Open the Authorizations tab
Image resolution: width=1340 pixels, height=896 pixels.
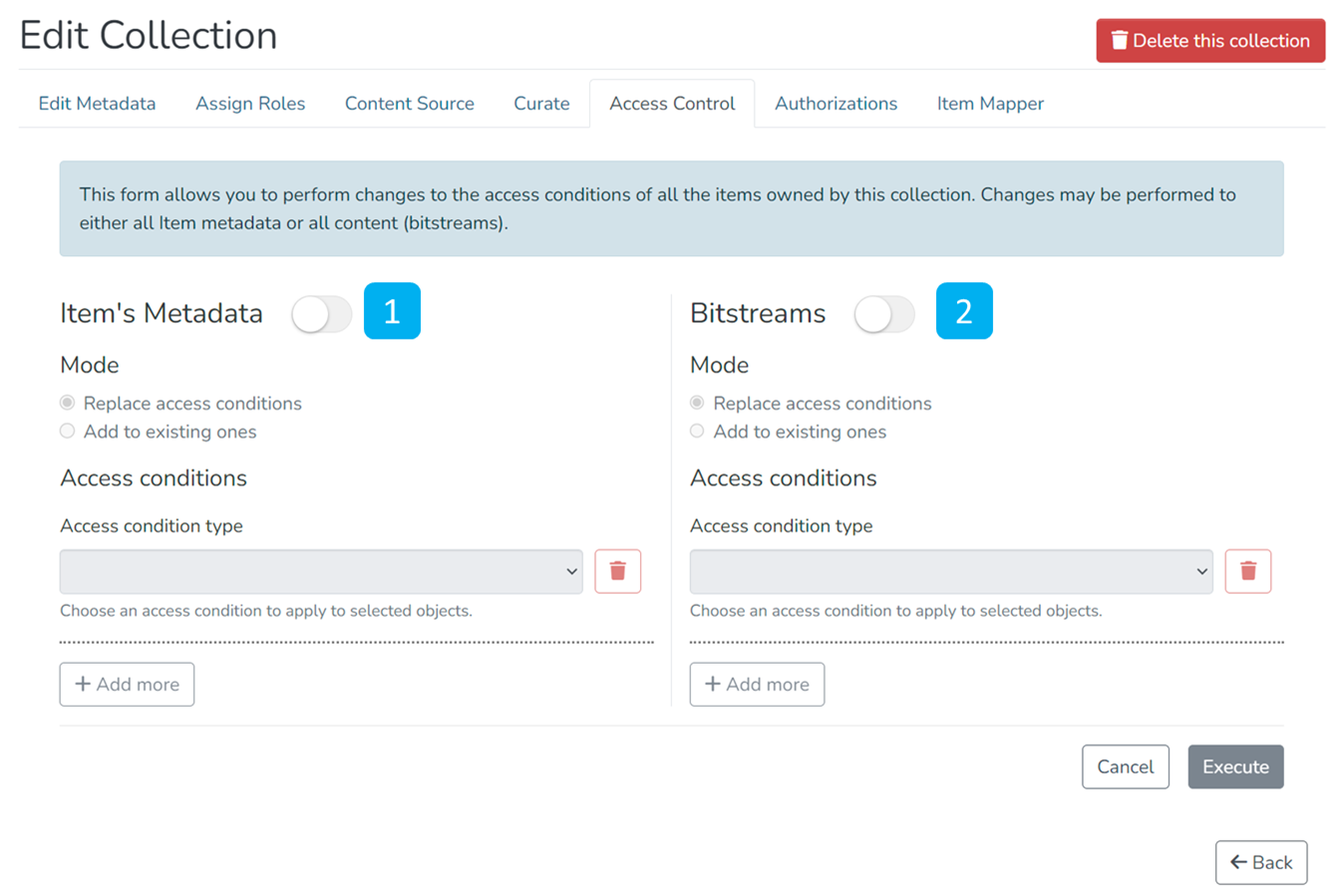click(x=836, y=104)
